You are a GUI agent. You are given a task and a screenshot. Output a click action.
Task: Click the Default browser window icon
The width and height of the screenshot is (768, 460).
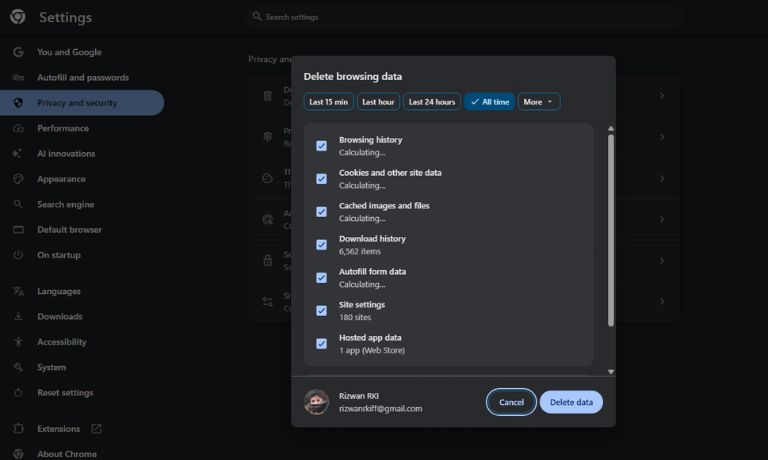[18, 229]
